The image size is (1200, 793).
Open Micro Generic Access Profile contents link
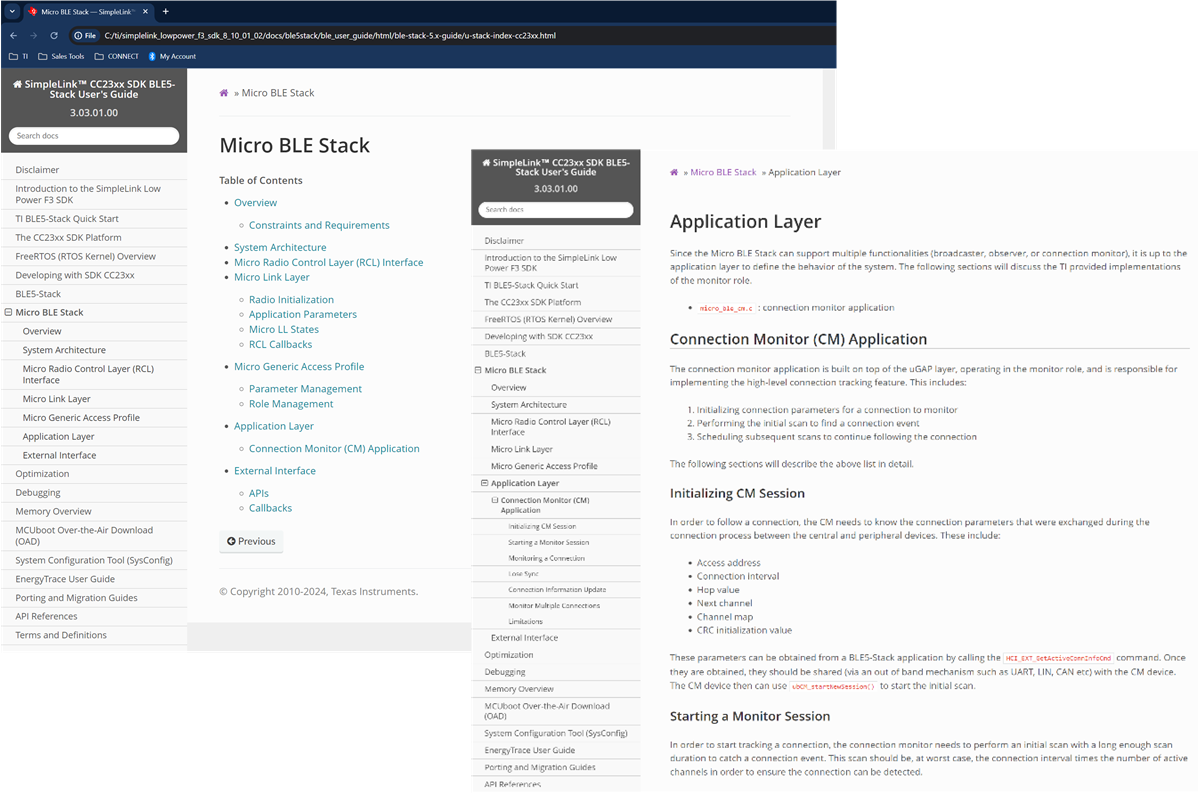[299, 366]
